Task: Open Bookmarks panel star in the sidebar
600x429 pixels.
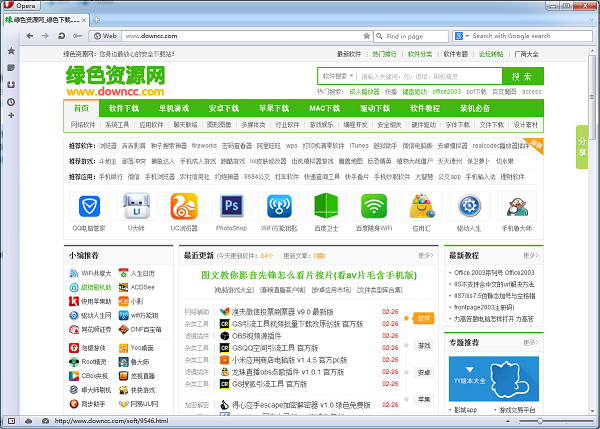Action: pyautogui.click(x=11, y=51)
